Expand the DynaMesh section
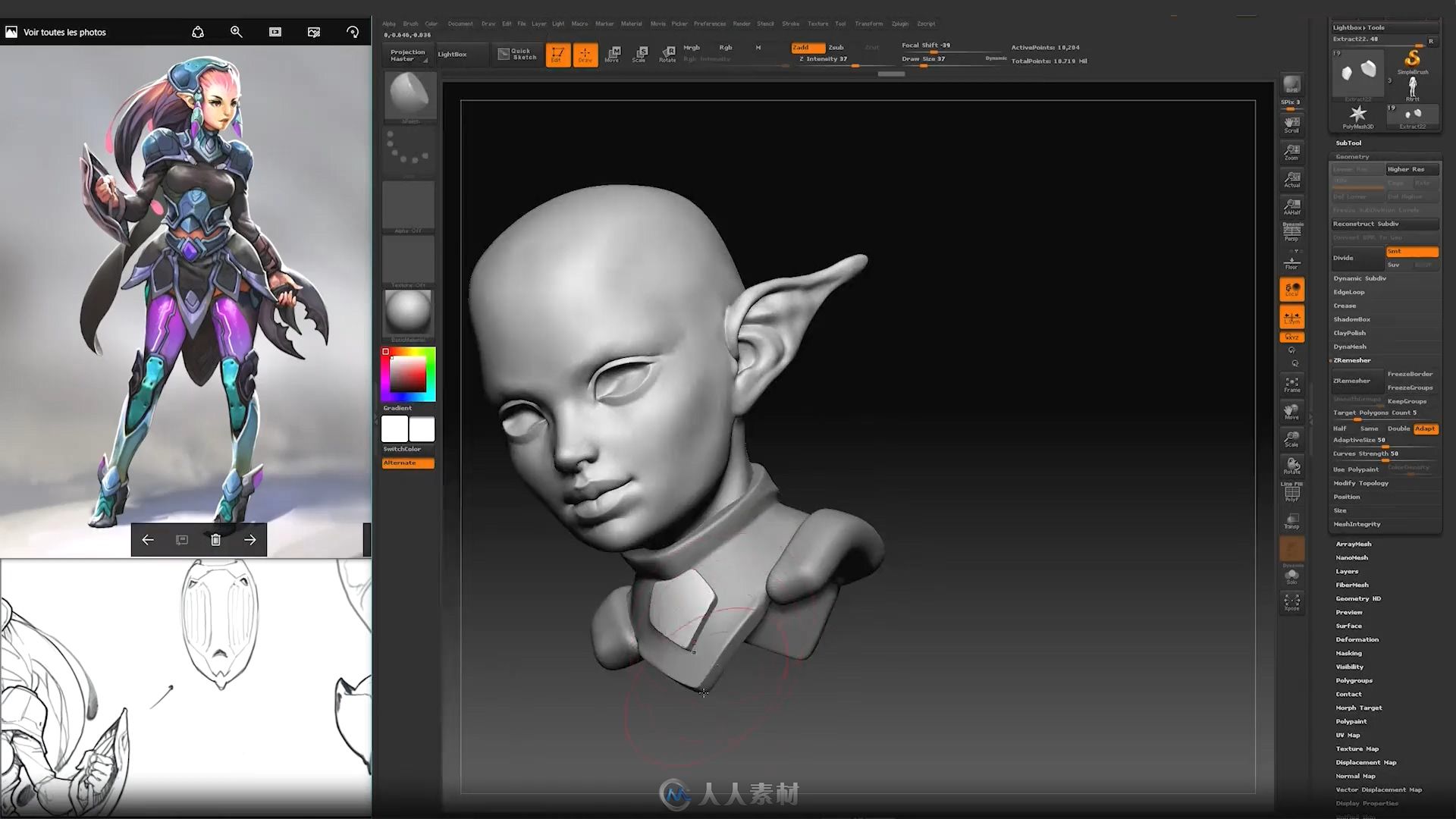The image size is (1456, 819). pyautogui.click(x=1350, y=347)
